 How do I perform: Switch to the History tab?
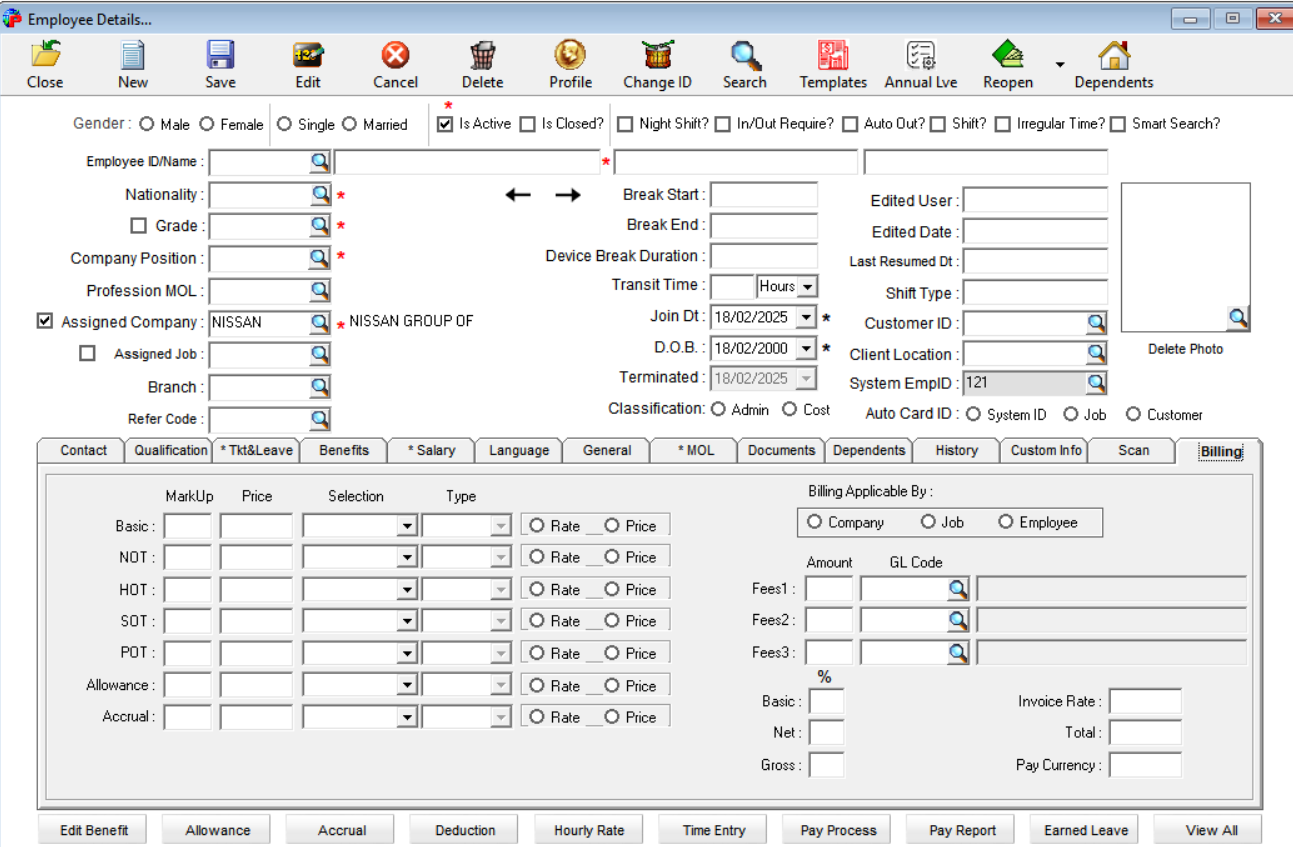pyautogui.click(x=956, y=451)
